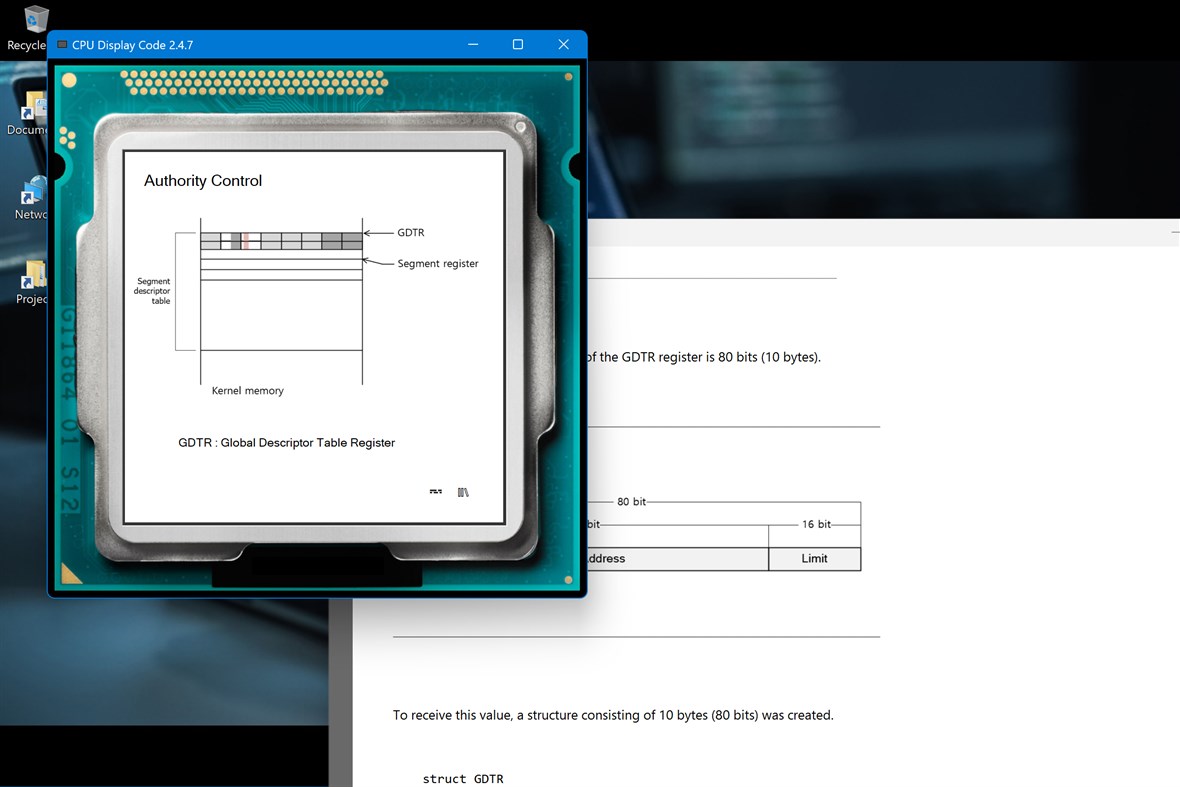Minimize the CPU Display Code window
Image resolution: width=1180 pixels, height=787 pixels.
coord(471,44)
